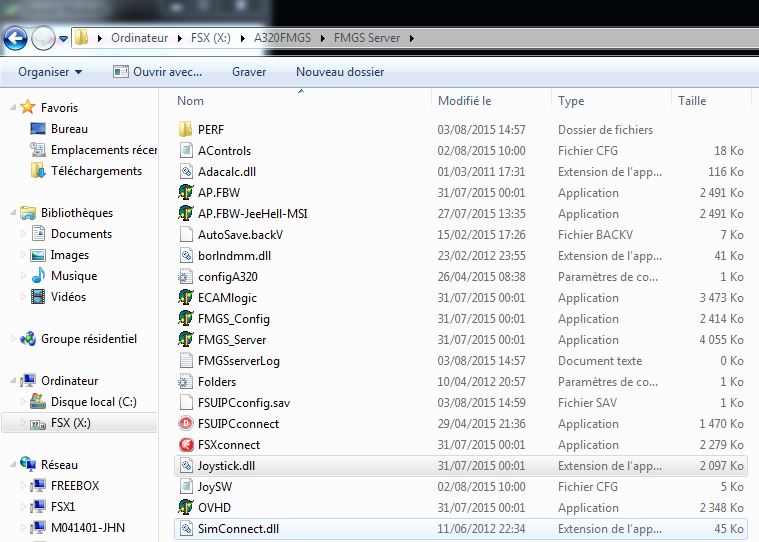759x542 pixels.
Task: Select A320FMGS in the address breadcrumb
Action: pyautogui.click(x=282, y=38)
